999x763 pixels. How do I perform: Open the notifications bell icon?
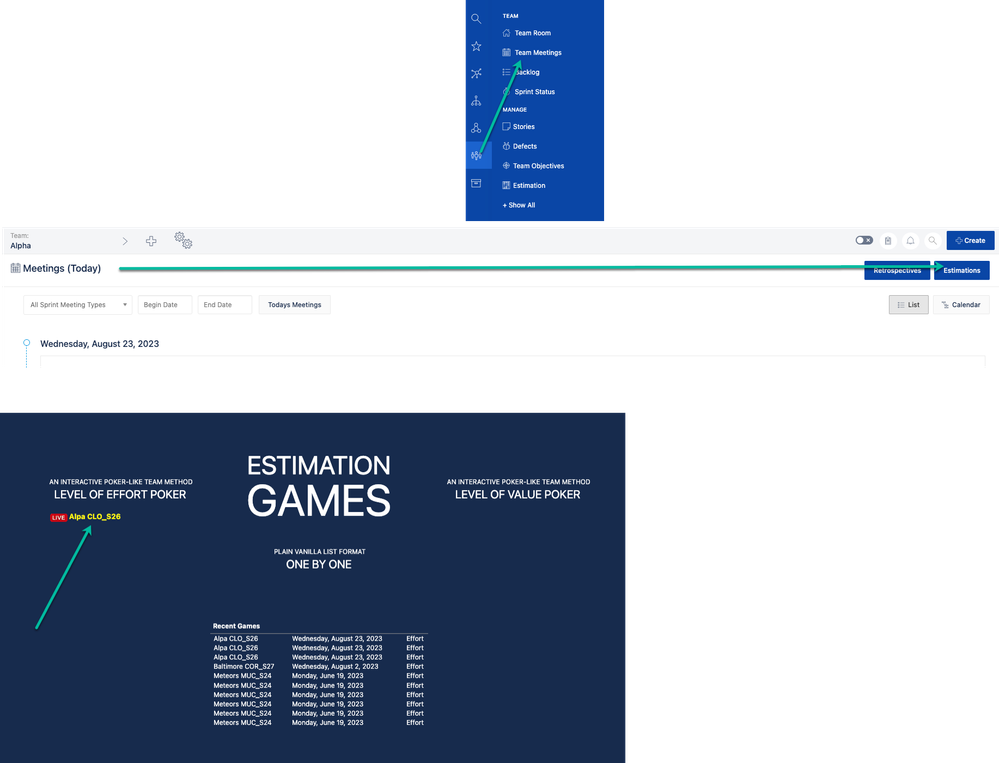[910, 241]
